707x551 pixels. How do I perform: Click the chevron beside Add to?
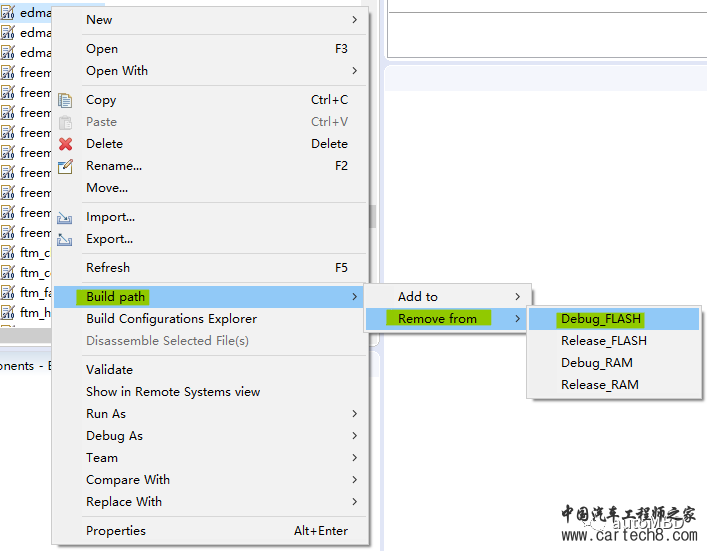pyautogui.click(x=518, y=297)
